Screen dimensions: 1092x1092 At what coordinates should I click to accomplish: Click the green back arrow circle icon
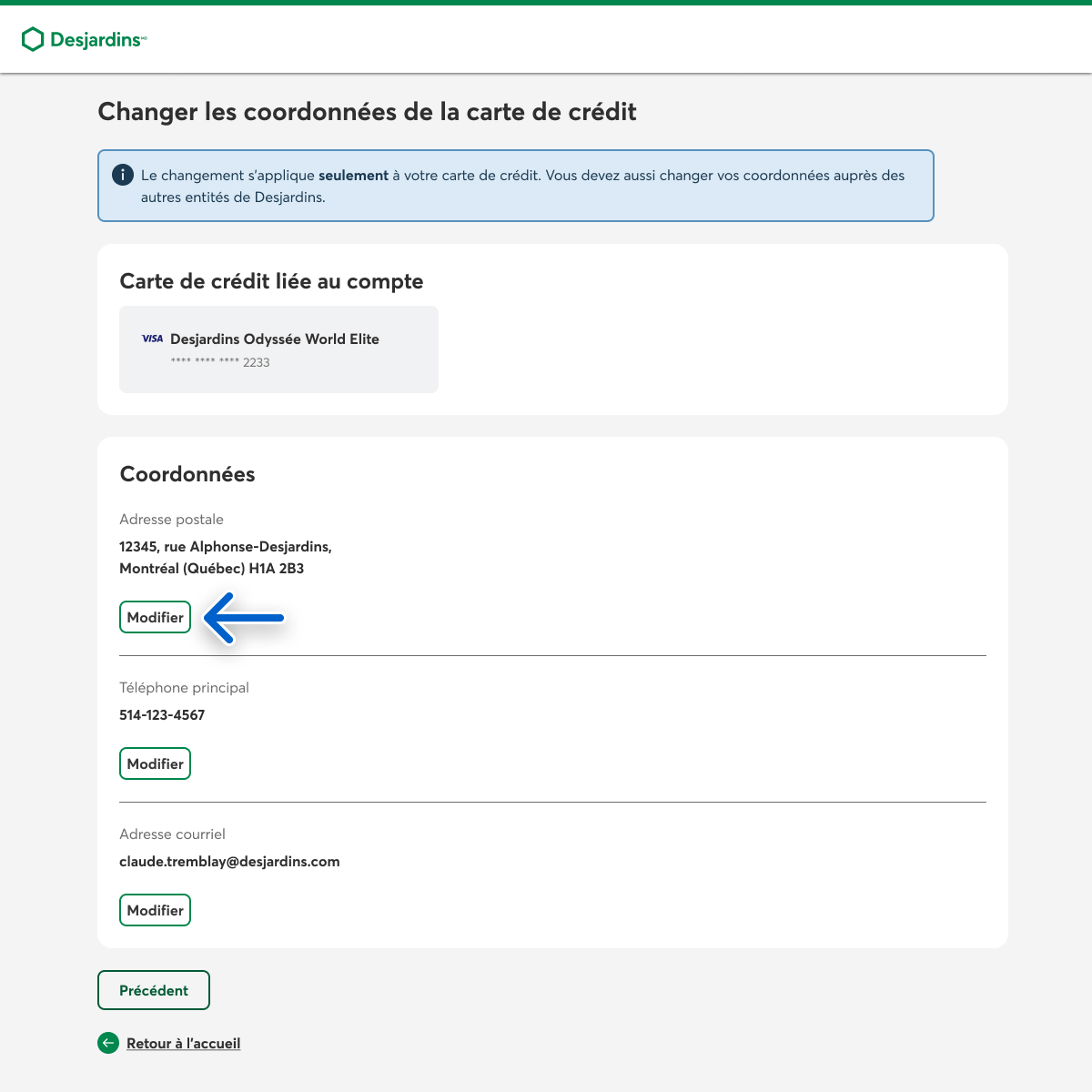click(108, 1043)
